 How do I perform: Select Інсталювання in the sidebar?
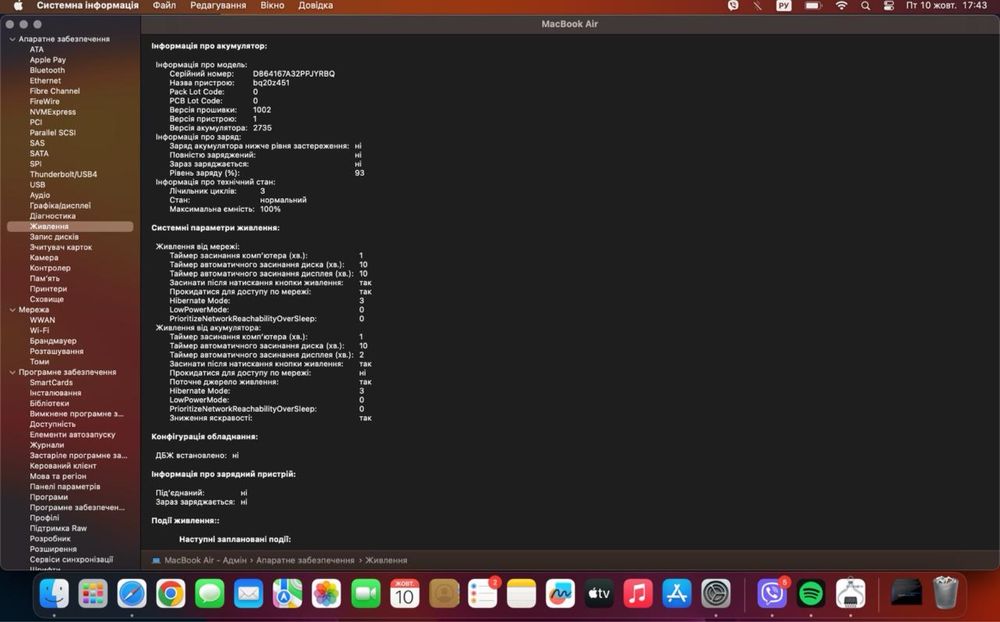point(55,393)
